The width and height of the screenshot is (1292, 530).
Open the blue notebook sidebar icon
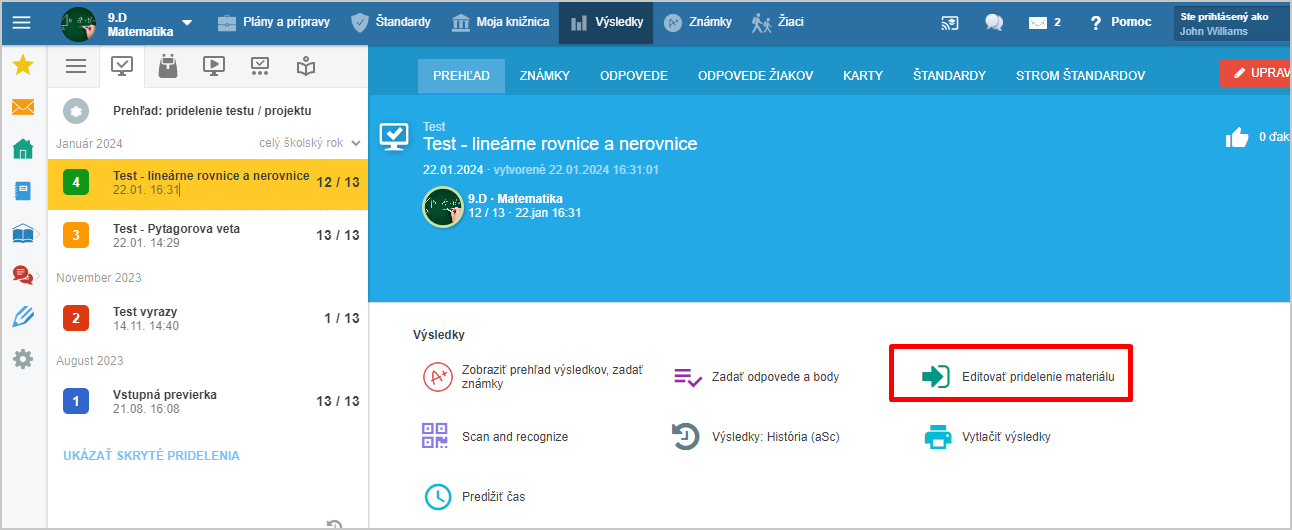tap(23, 191)
